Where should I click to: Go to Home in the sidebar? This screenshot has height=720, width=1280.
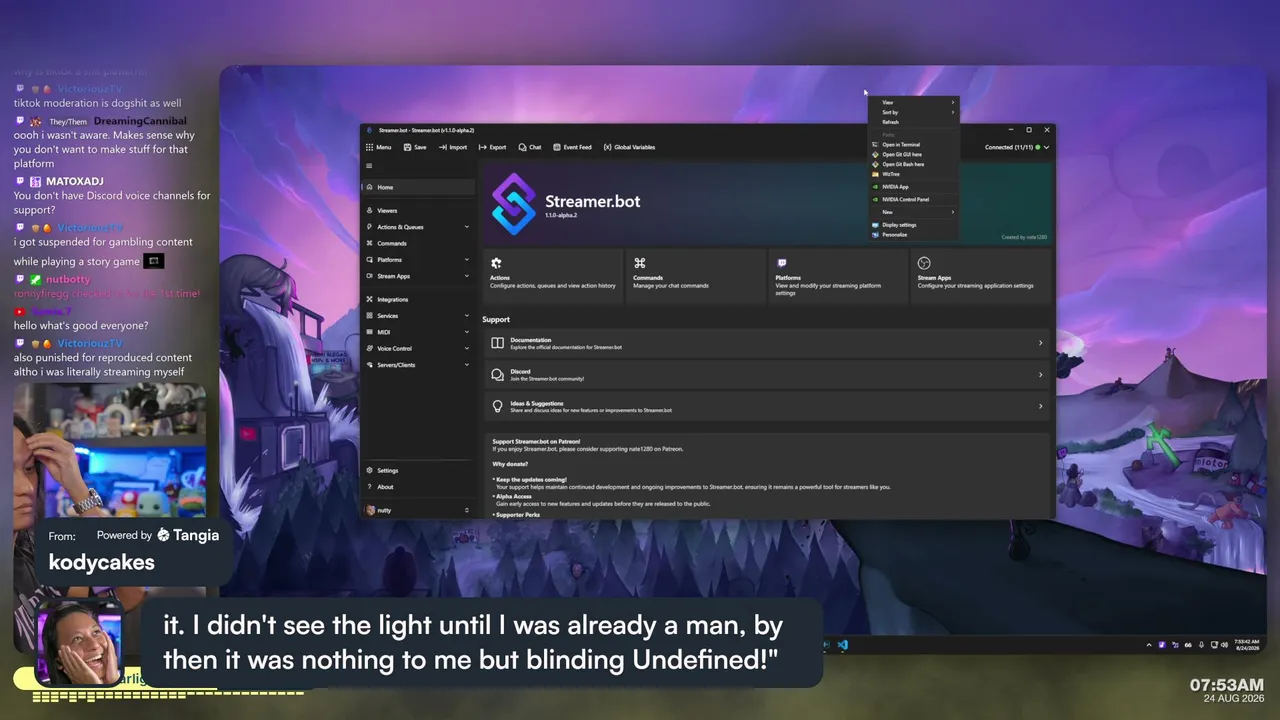click(418, 187)
